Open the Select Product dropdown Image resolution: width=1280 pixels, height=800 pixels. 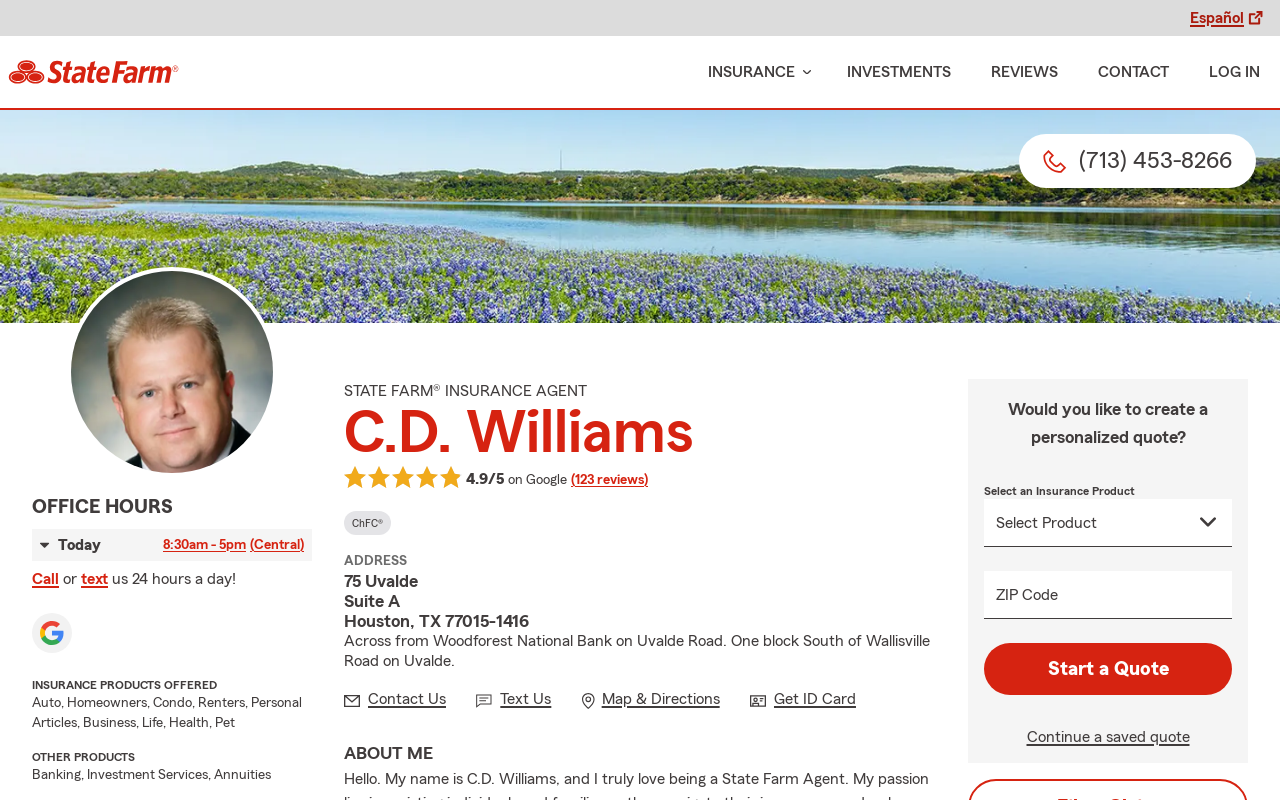pos(1108,523)
